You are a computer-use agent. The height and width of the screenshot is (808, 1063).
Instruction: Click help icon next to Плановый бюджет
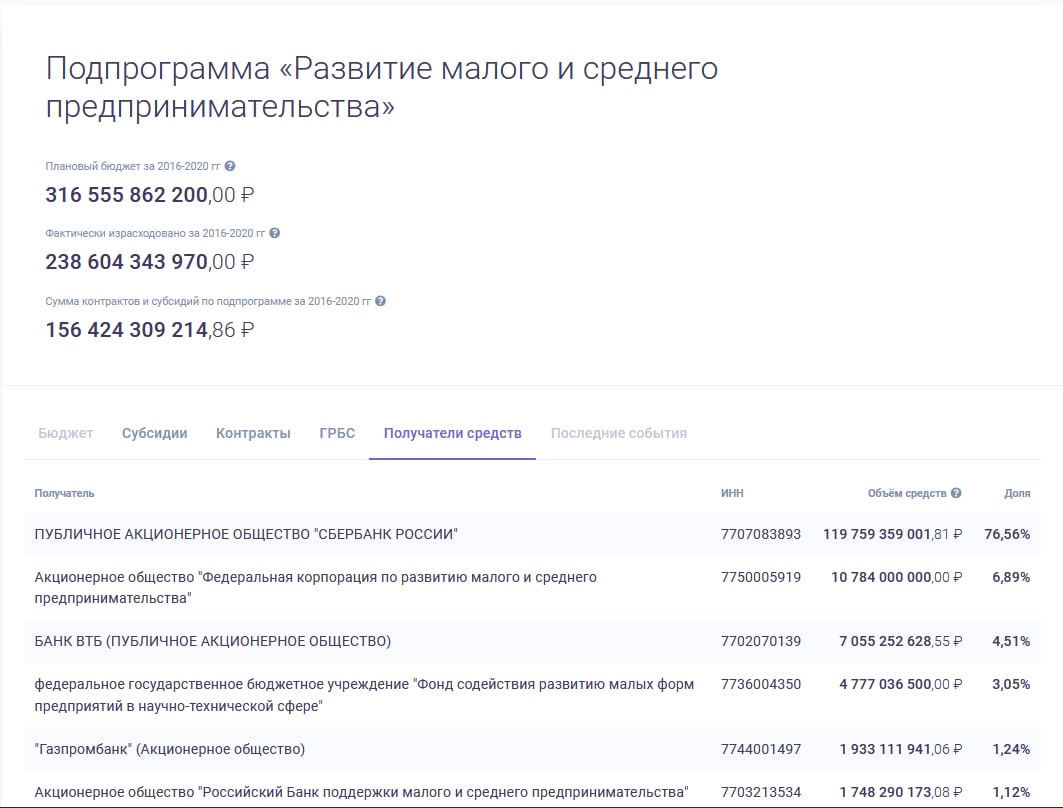pos(230,166)
